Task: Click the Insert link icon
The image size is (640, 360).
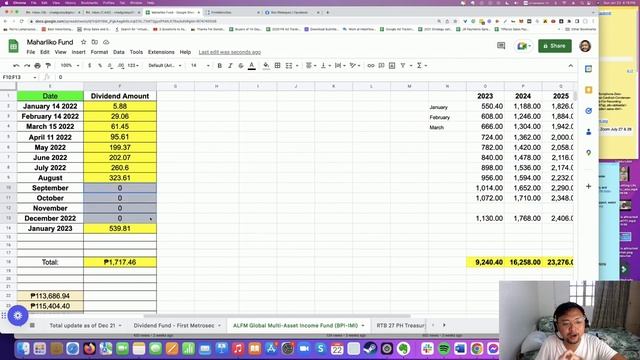Action: pyautogui.click(x=371, y=66)
